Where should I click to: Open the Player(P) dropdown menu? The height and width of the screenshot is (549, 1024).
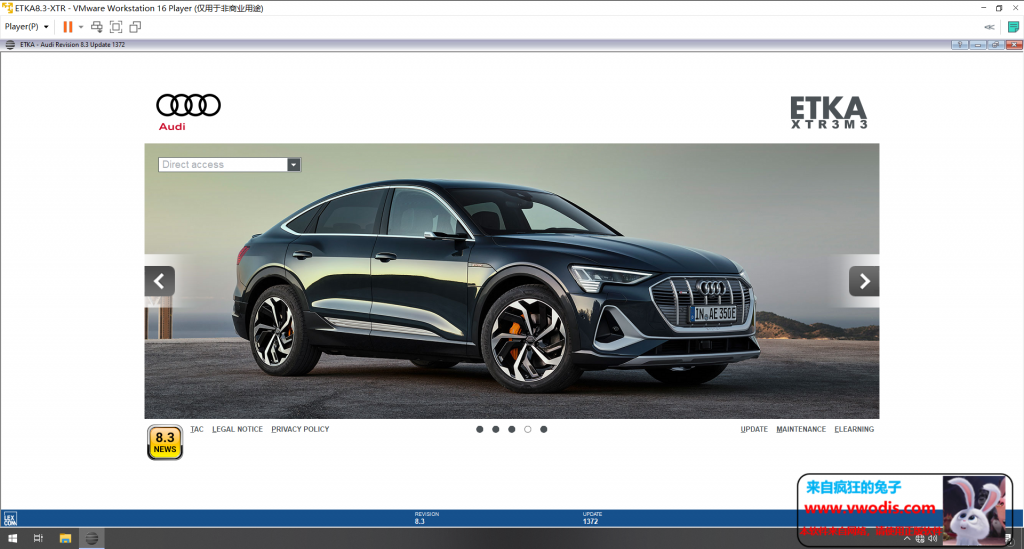[x=27, y=27]
